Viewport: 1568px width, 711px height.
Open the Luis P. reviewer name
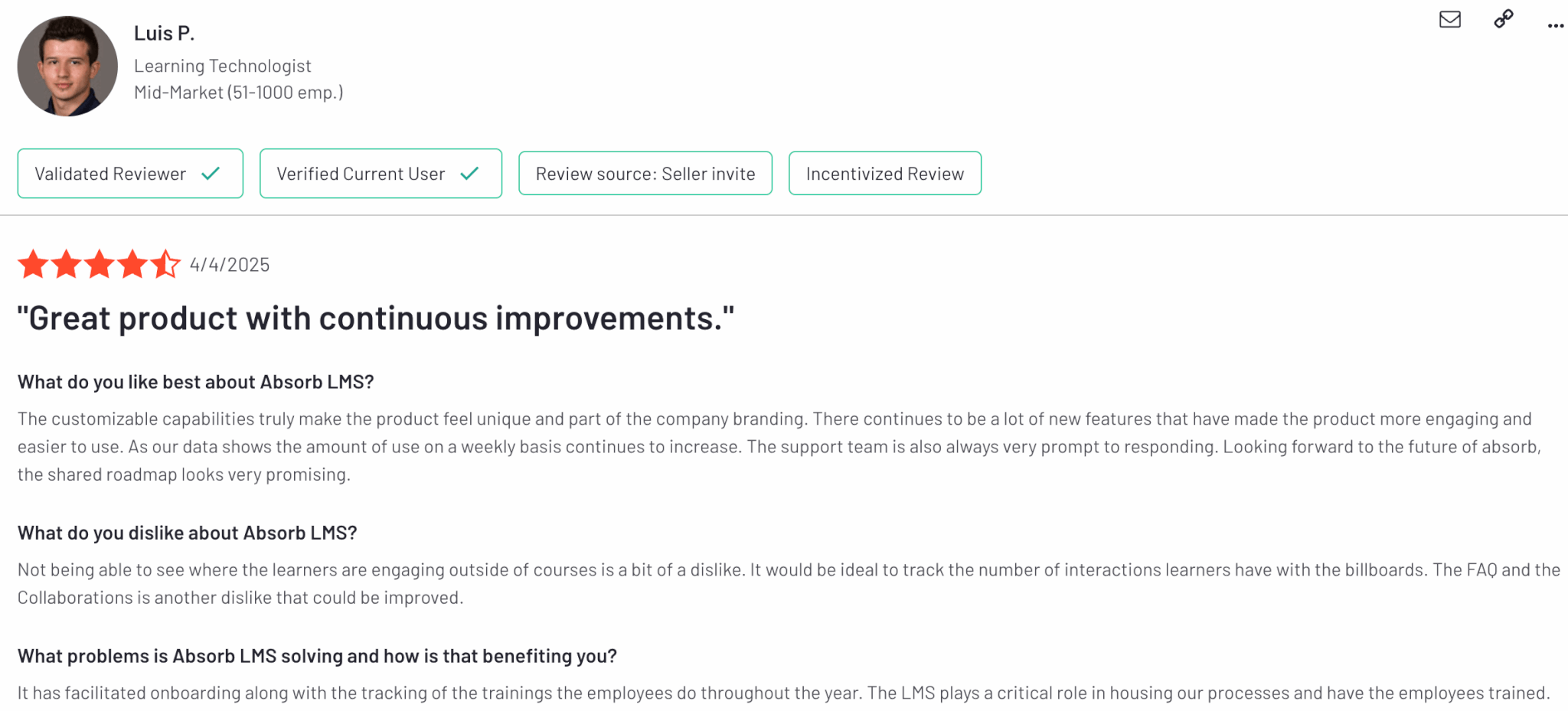tap(164, 34)
